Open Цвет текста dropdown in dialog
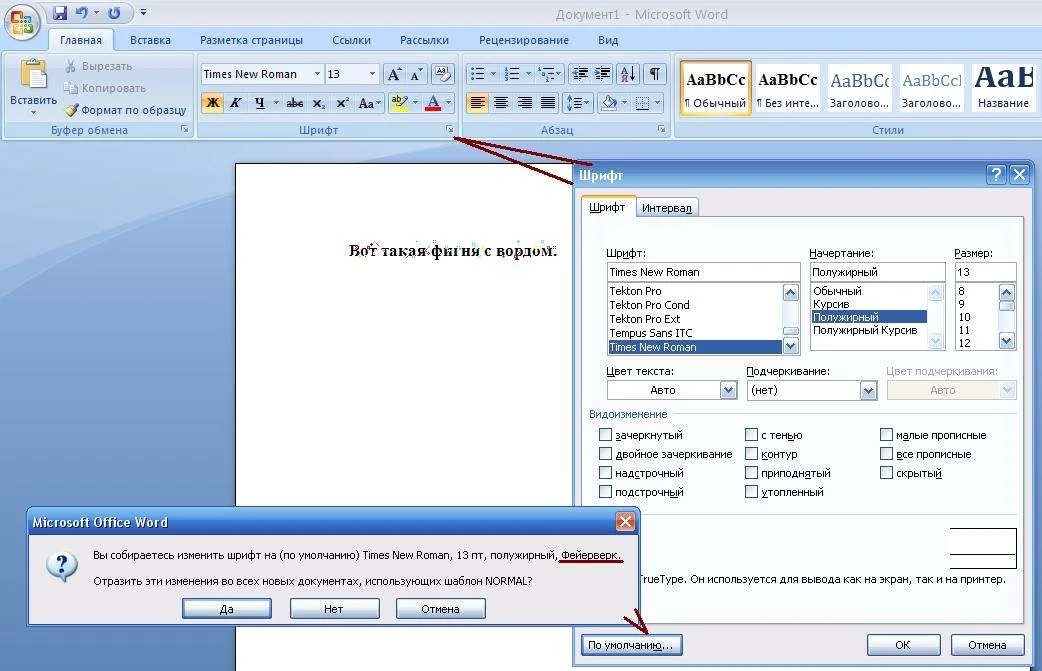The width and height of the screenshot is (1042, 671). click(729, 390)
